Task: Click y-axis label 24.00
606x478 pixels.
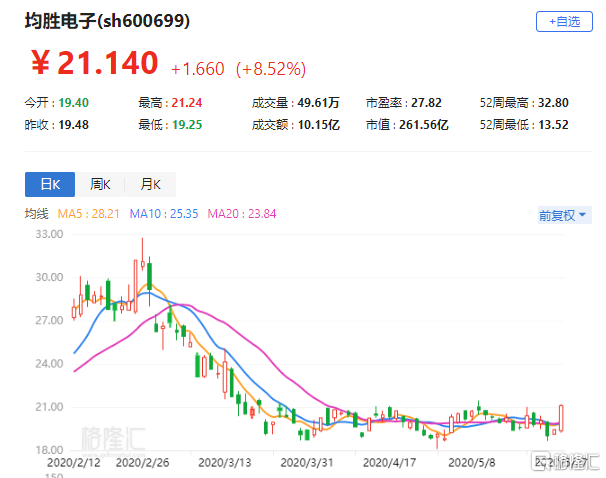Action: tap(49, 364)
